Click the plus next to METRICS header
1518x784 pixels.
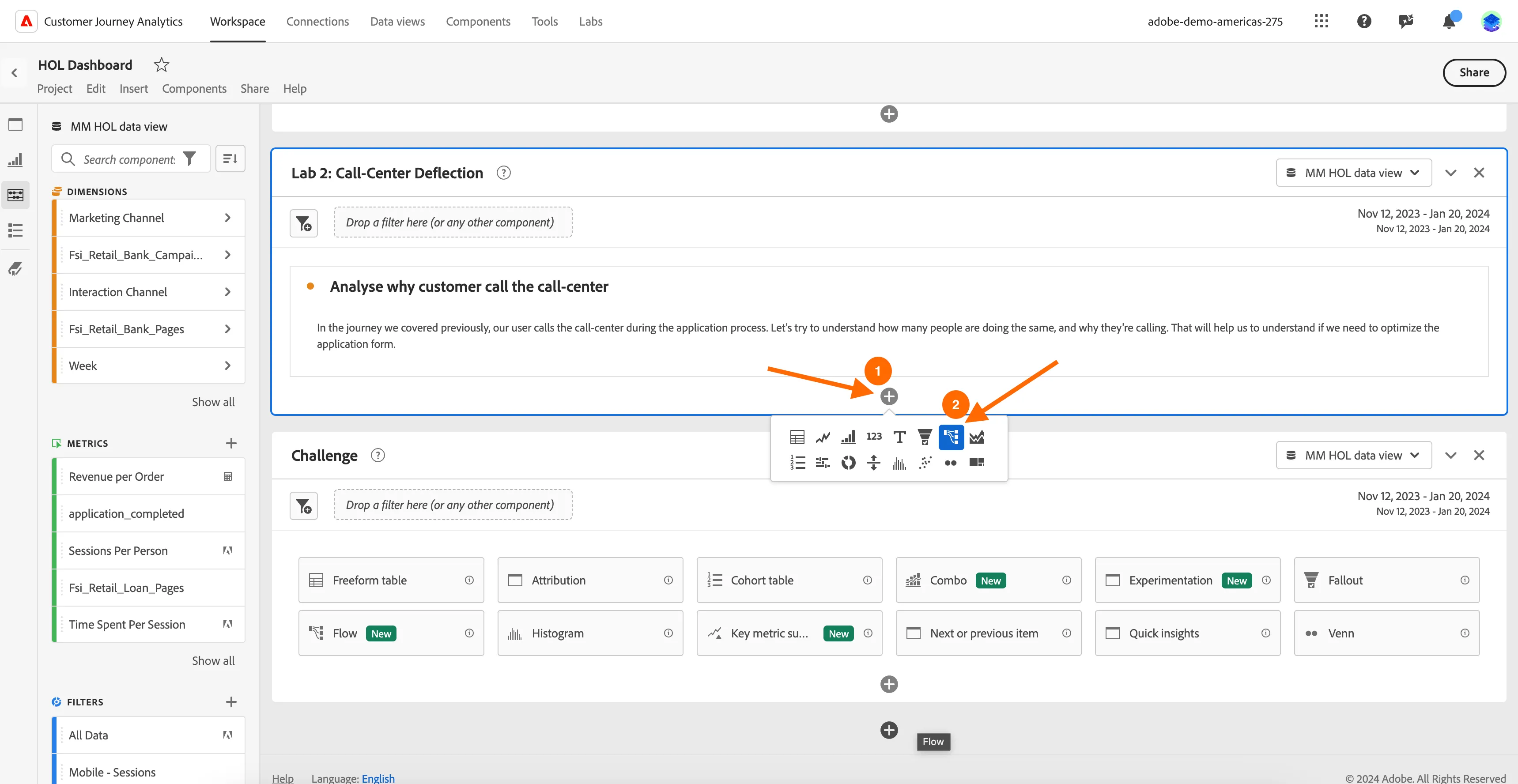coord(231,443)
